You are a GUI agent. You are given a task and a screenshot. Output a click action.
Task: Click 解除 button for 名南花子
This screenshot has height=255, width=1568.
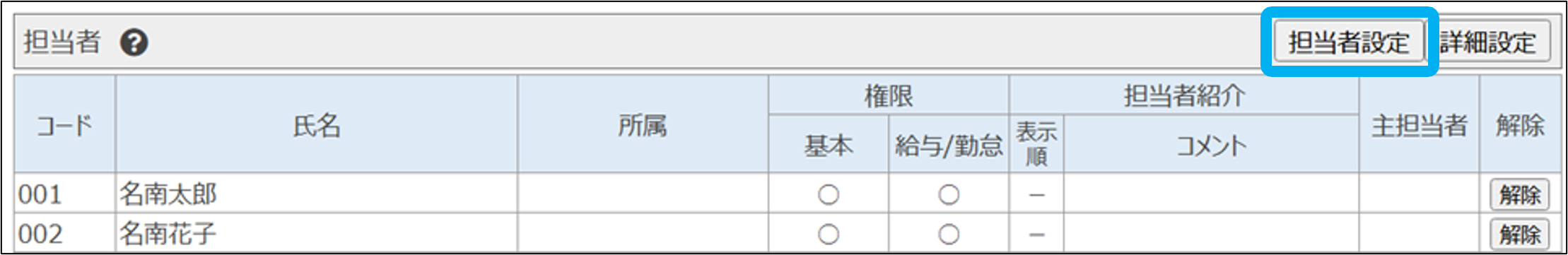1520,234
